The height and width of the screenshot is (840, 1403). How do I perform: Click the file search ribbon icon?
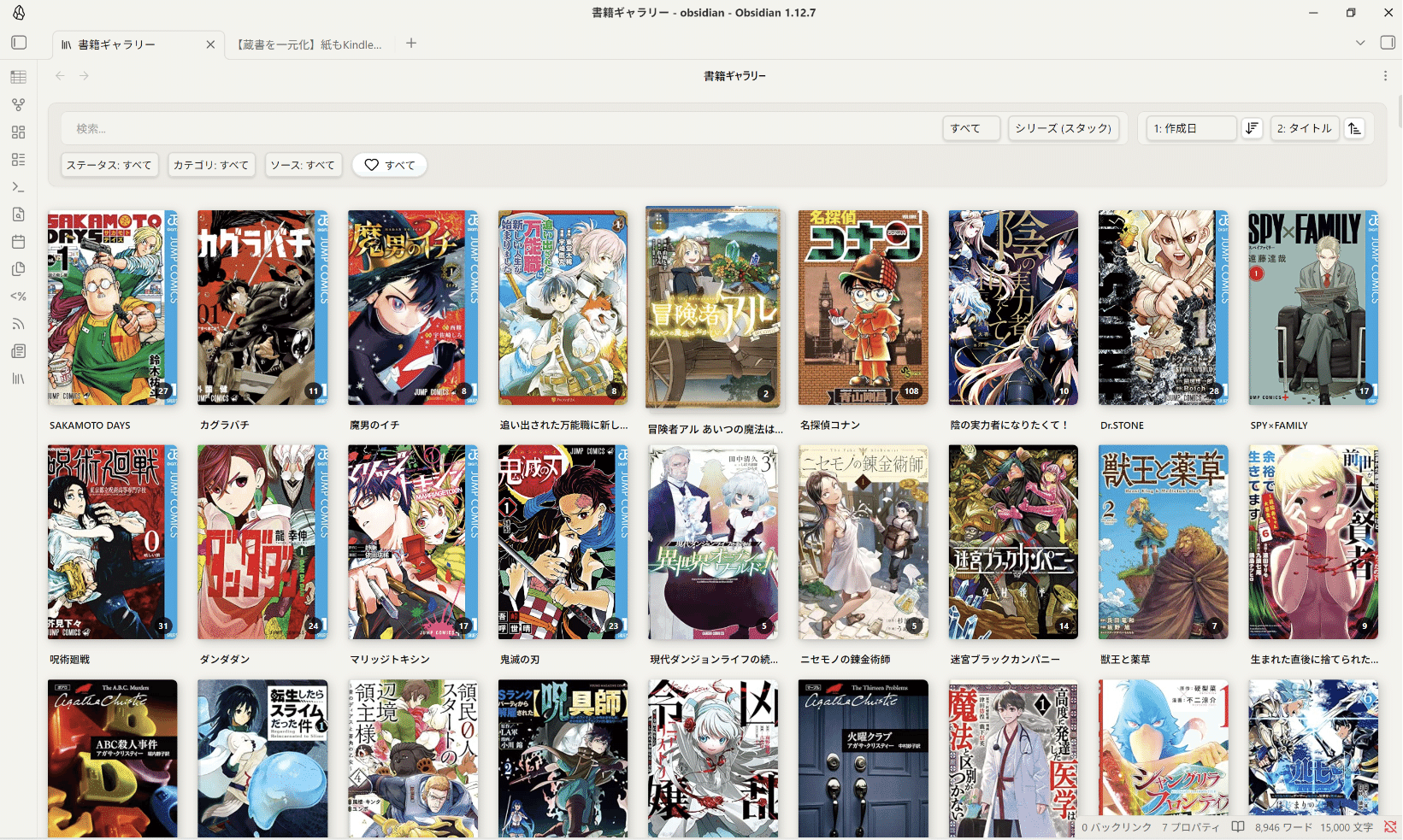18,214
